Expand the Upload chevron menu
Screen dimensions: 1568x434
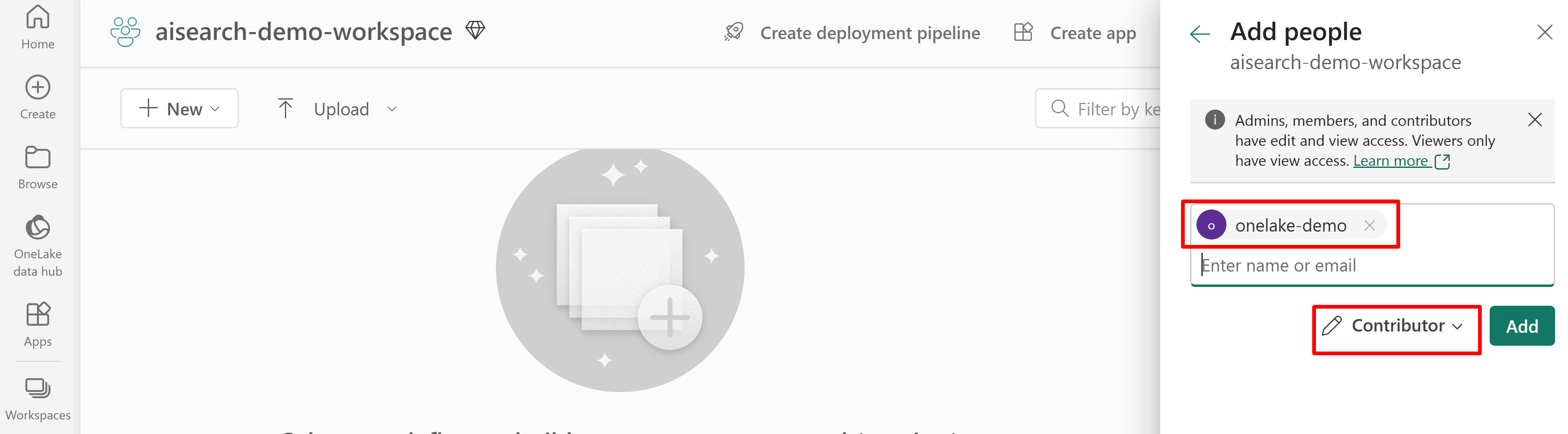click(392, 109)
